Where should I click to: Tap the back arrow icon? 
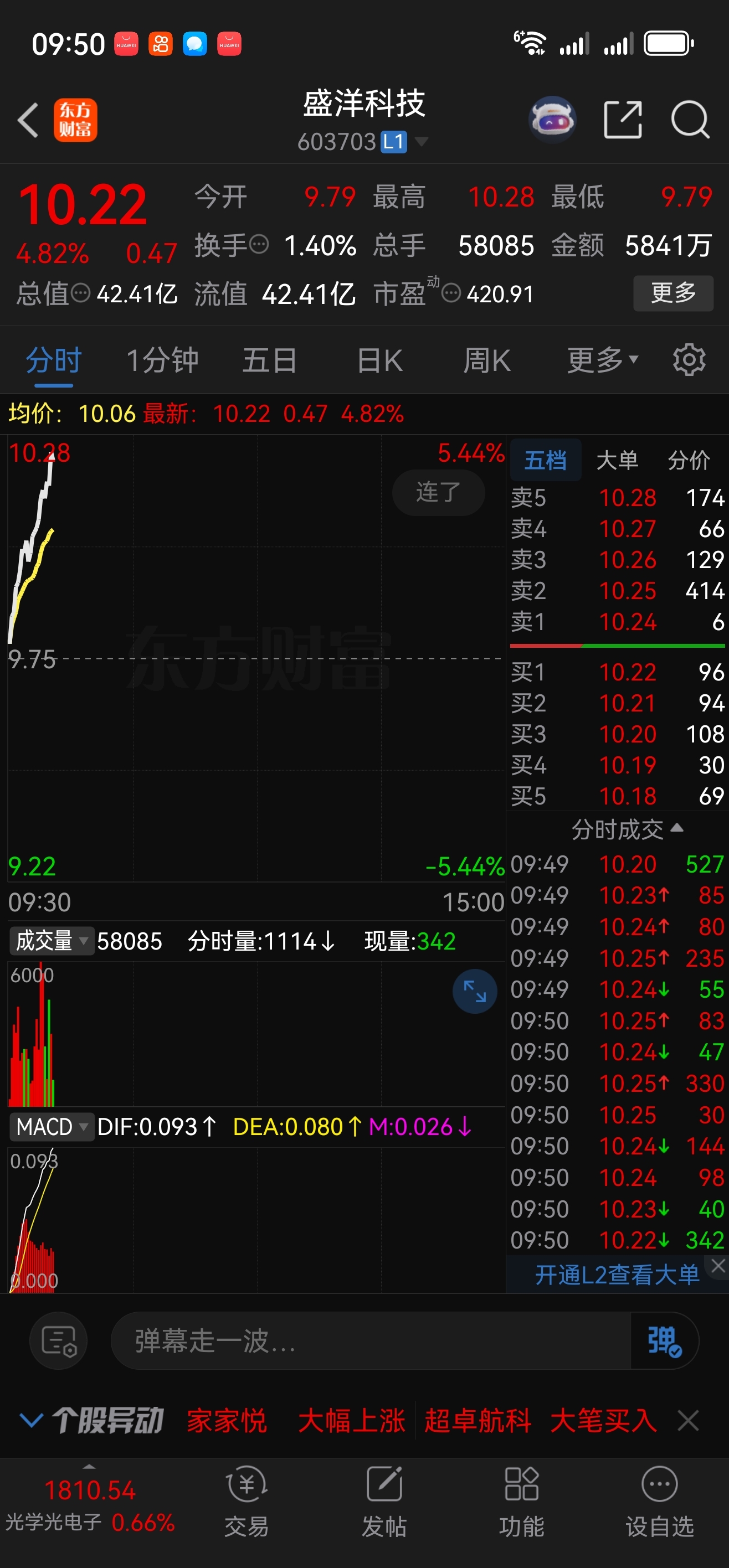pyautogui.click(x=28, y=120)
